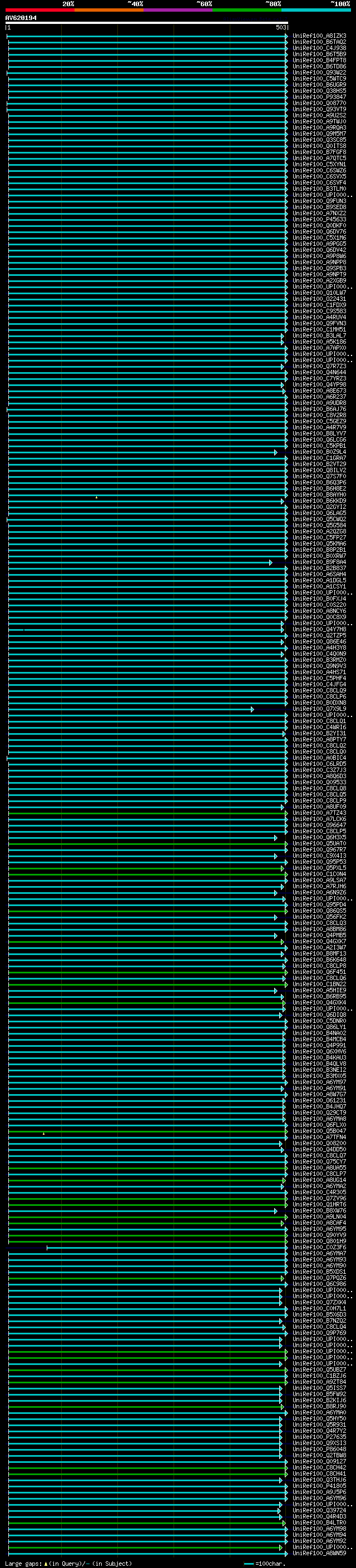The width and height of the screenshot is (356, 1568).
Task: Select hit label UniRef100_Q4PMB5
Action: 319,936
